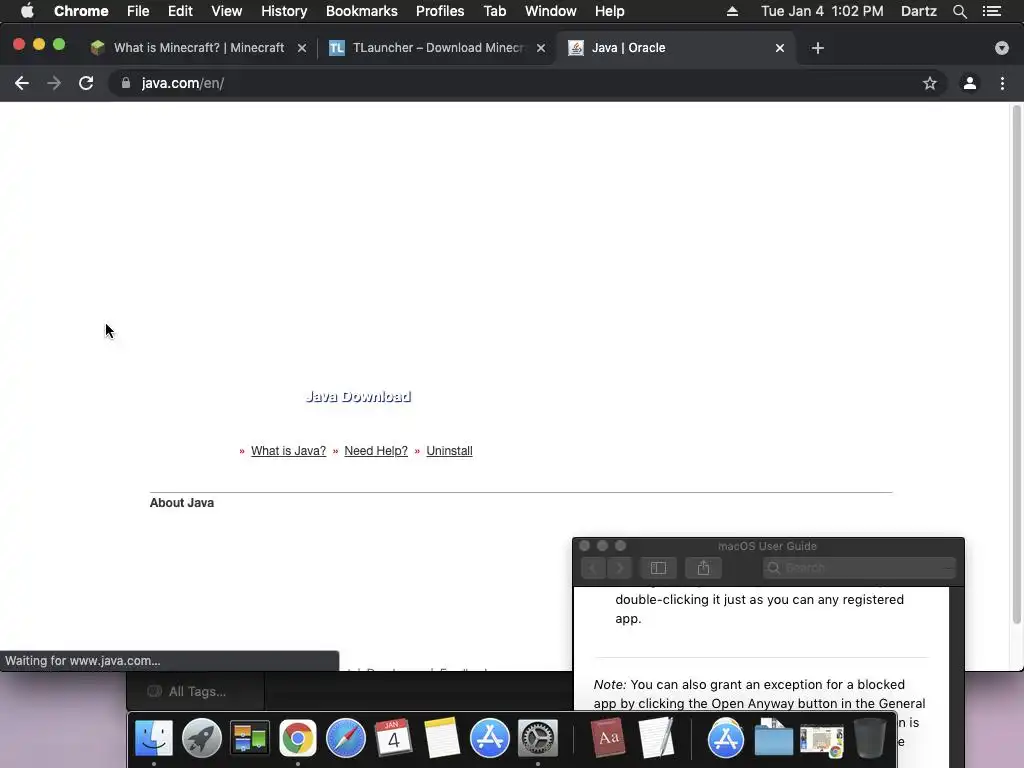Screen dimensions: 1024x768
Task: Open Calendar from the Dock
Action: 393,738
